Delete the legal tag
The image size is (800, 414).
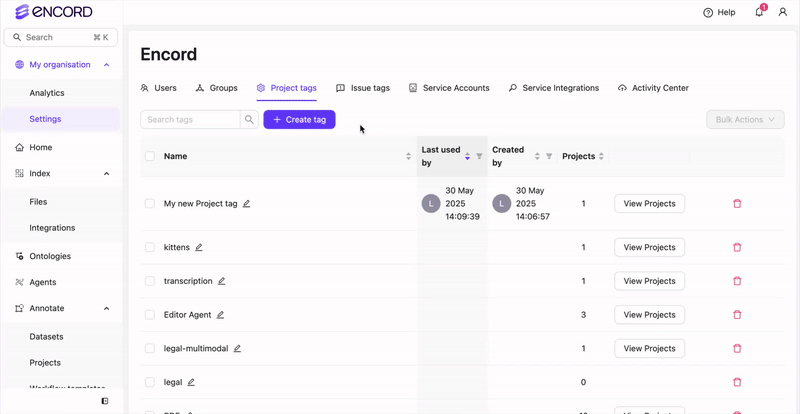[737, 382]
